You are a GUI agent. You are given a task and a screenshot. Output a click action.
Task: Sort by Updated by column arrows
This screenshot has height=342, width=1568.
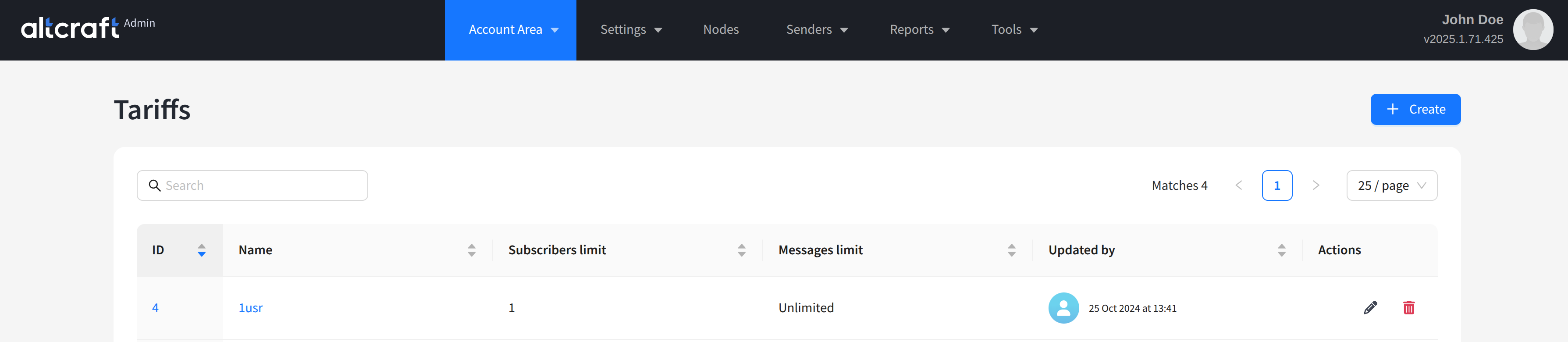tap(1281, 250)
